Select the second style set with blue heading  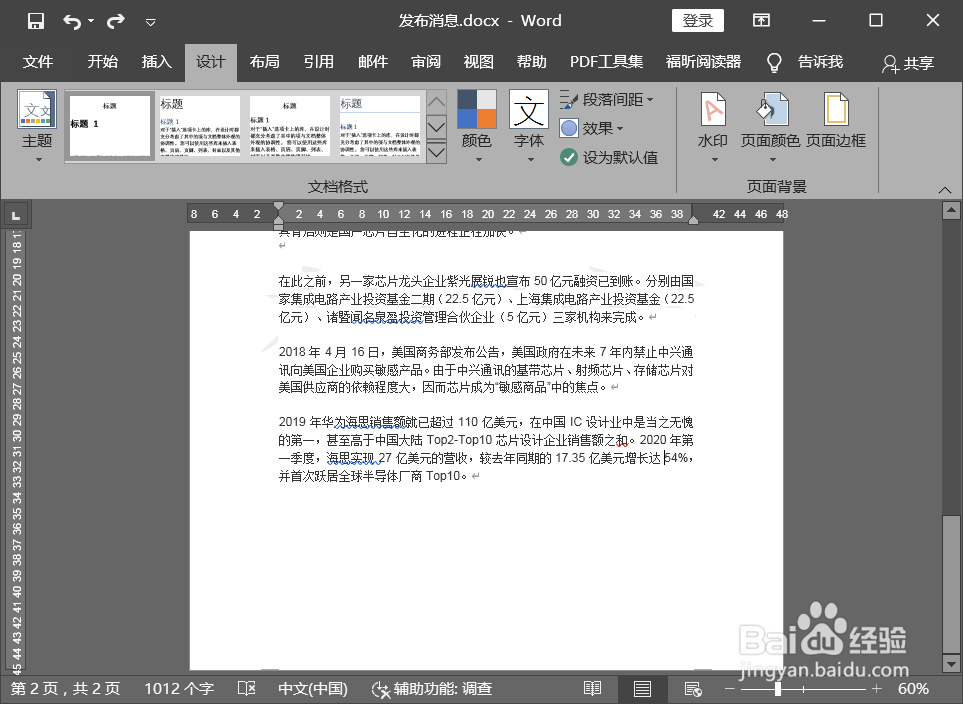[199, 126]
